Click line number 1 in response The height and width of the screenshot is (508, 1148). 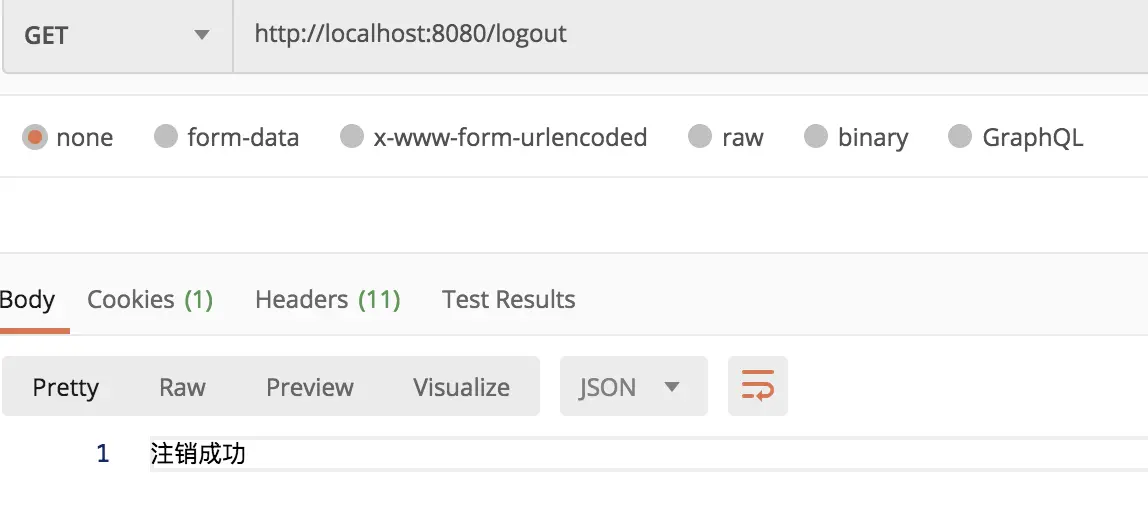102,454
